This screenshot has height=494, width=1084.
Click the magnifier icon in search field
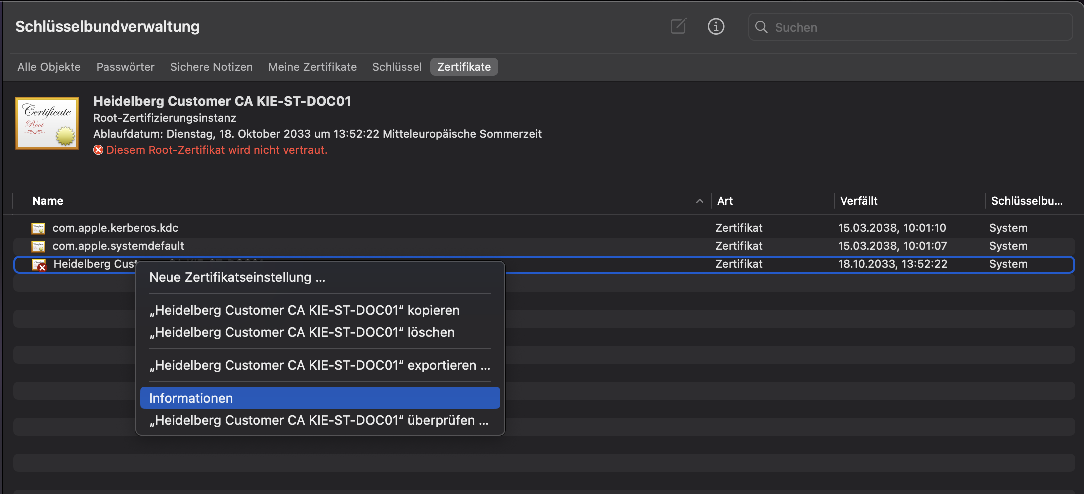click(761, 28)
